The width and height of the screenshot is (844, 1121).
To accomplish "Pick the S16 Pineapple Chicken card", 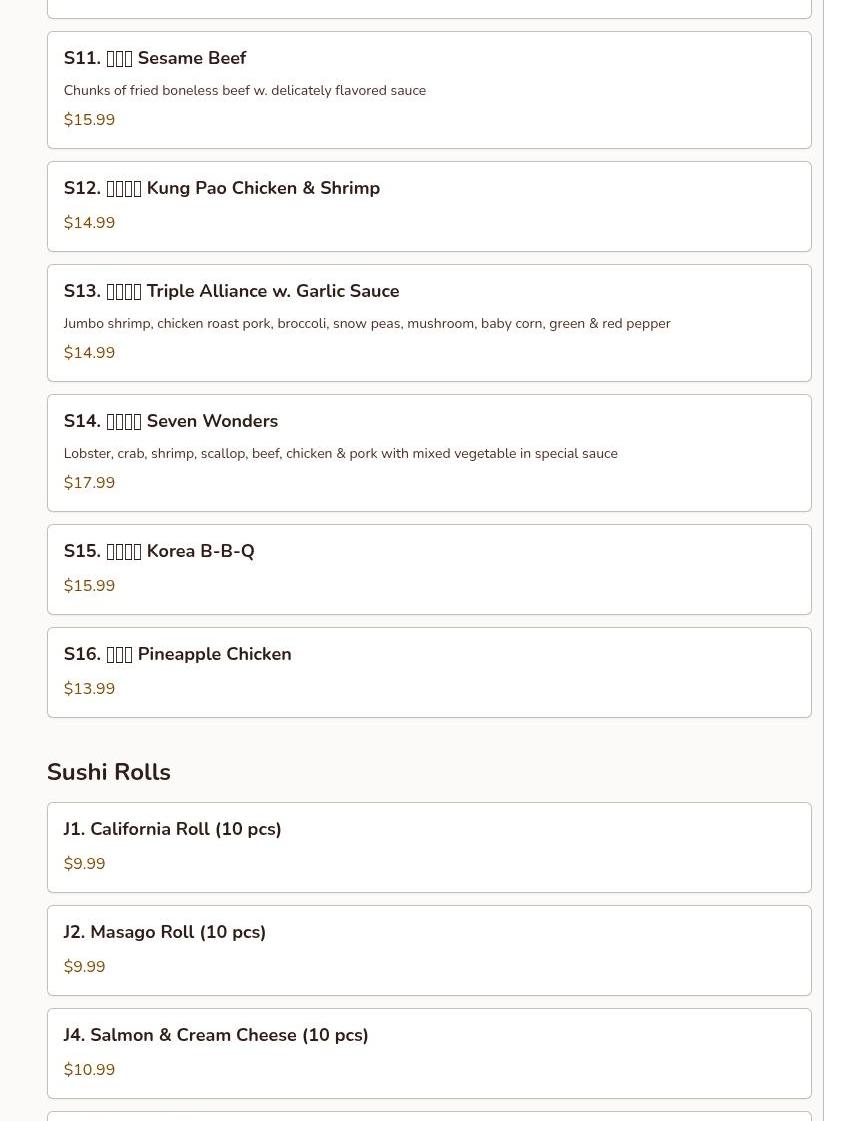I will (x=429, y=673).
